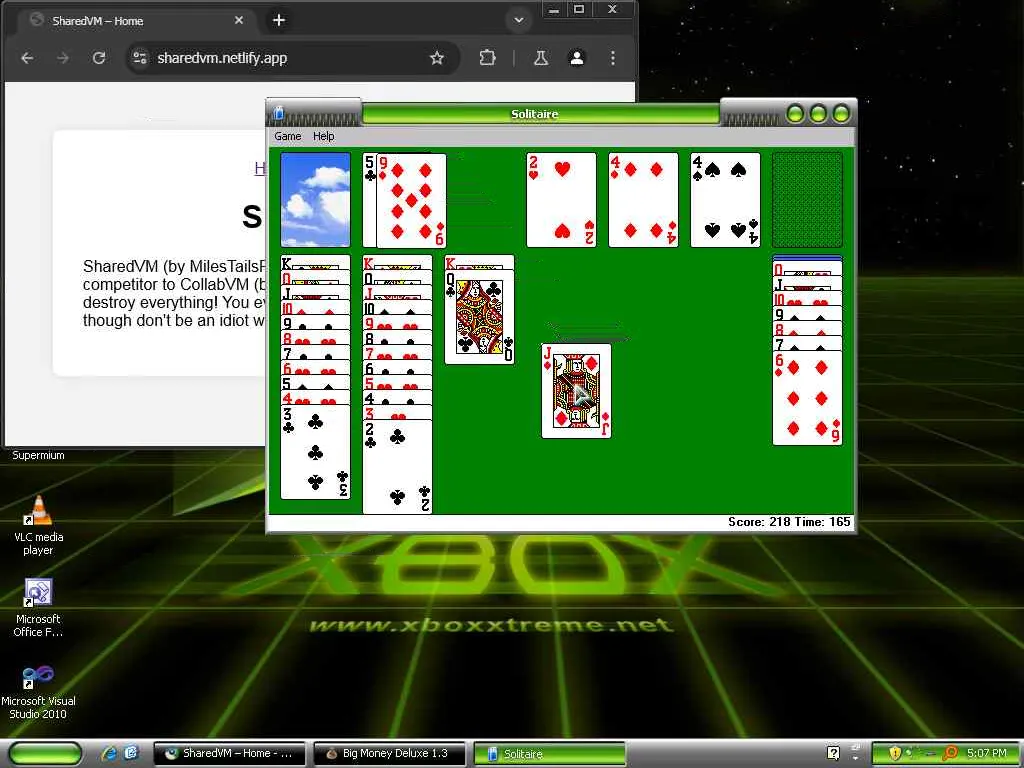Image resolution: width=1024 pixels, height=768 pixels.
Task: Open Microsoft Visual Studio 2010 shortcut
Action: coord(39,692)
